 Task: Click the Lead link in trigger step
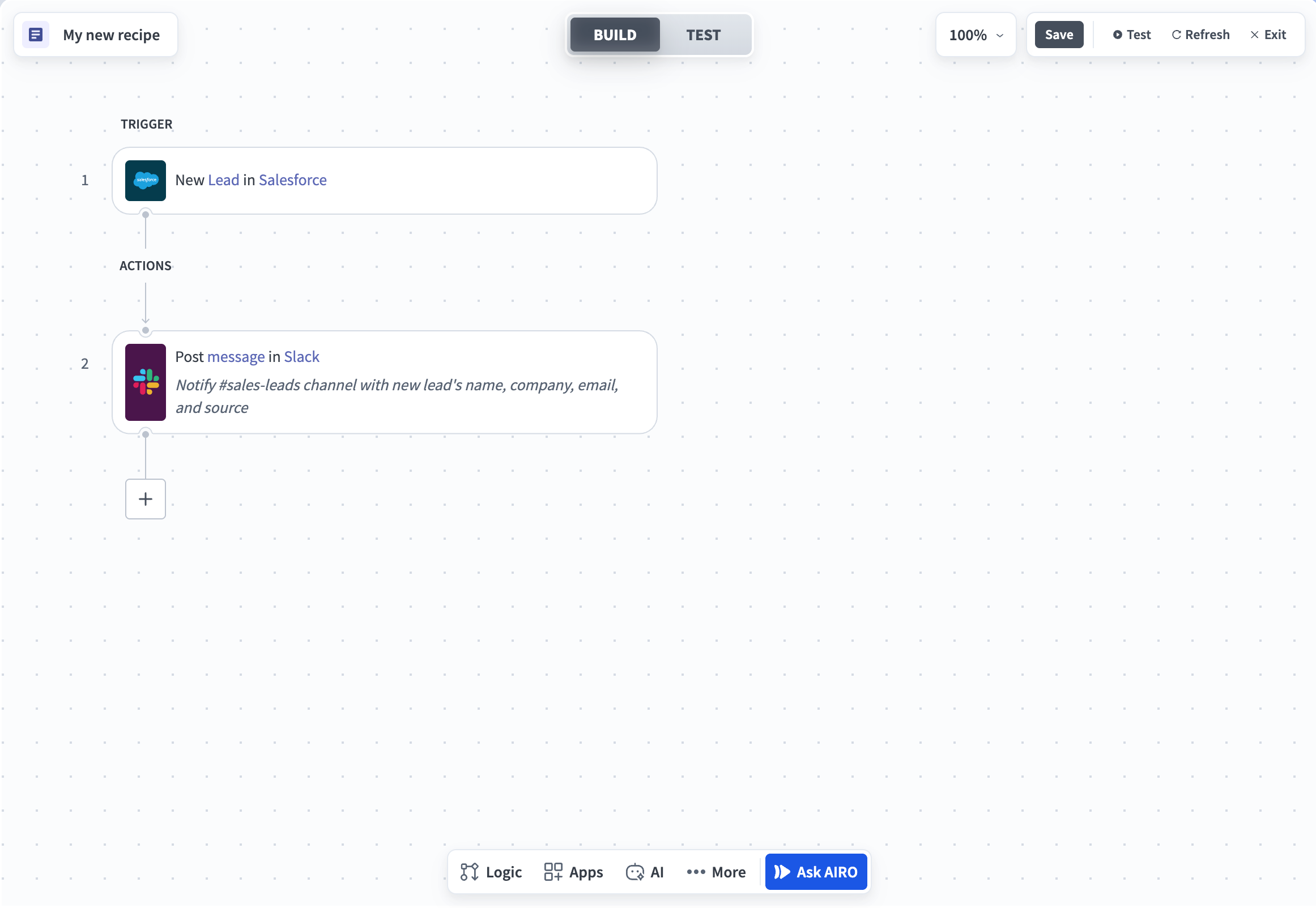click(224, 180)
